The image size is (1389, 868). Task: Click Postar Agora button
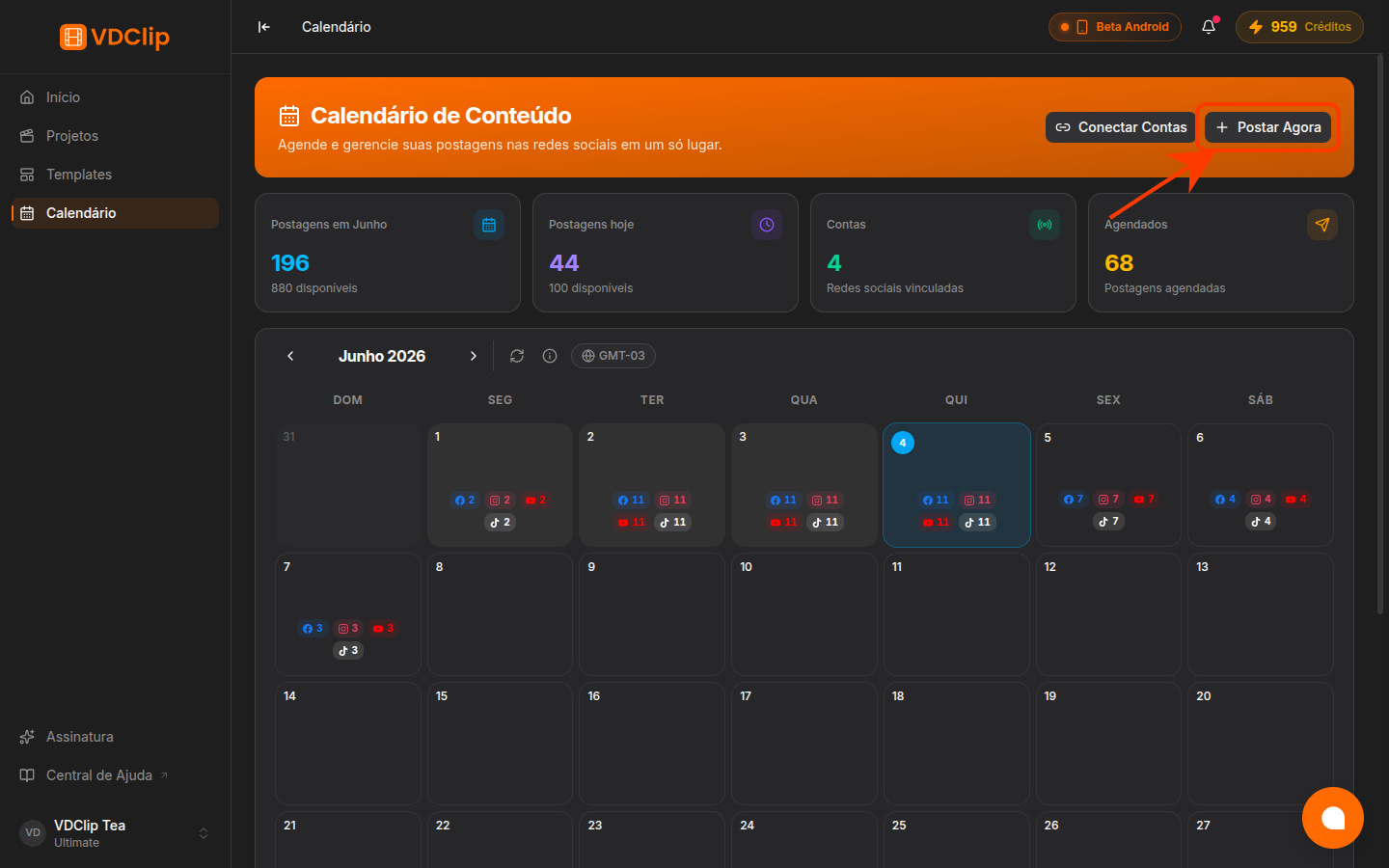click(1268, 127)
